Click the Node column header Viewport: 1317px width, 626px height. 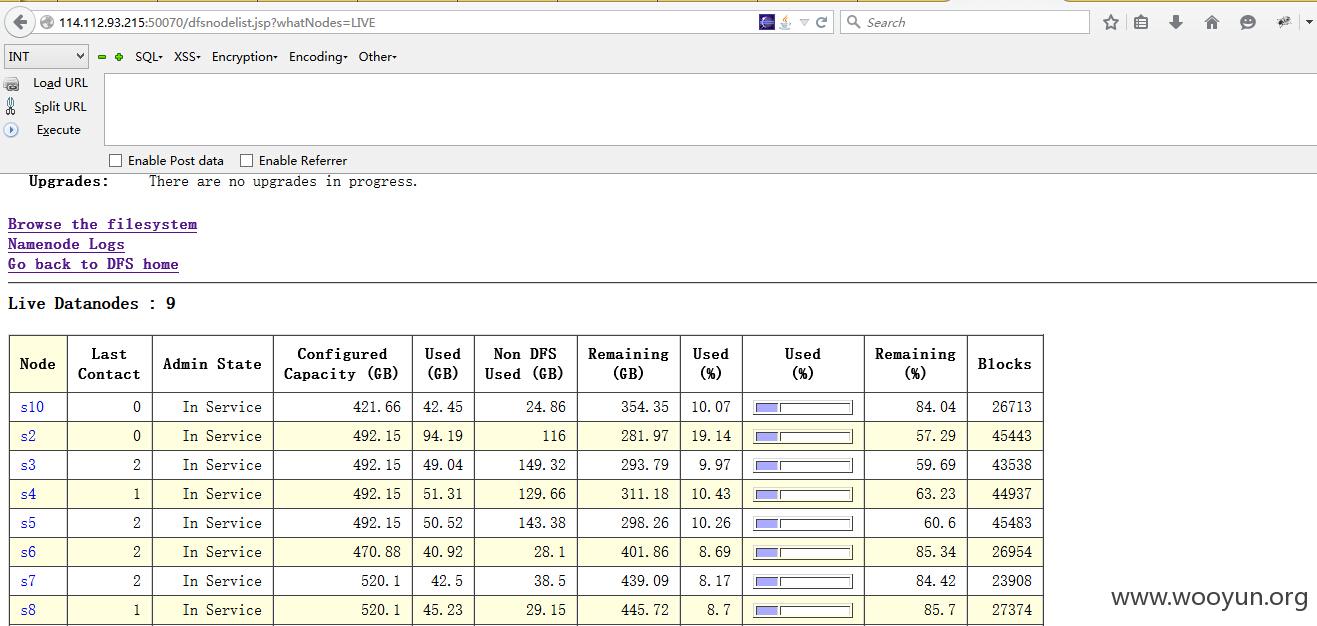[x=38, y=364]
